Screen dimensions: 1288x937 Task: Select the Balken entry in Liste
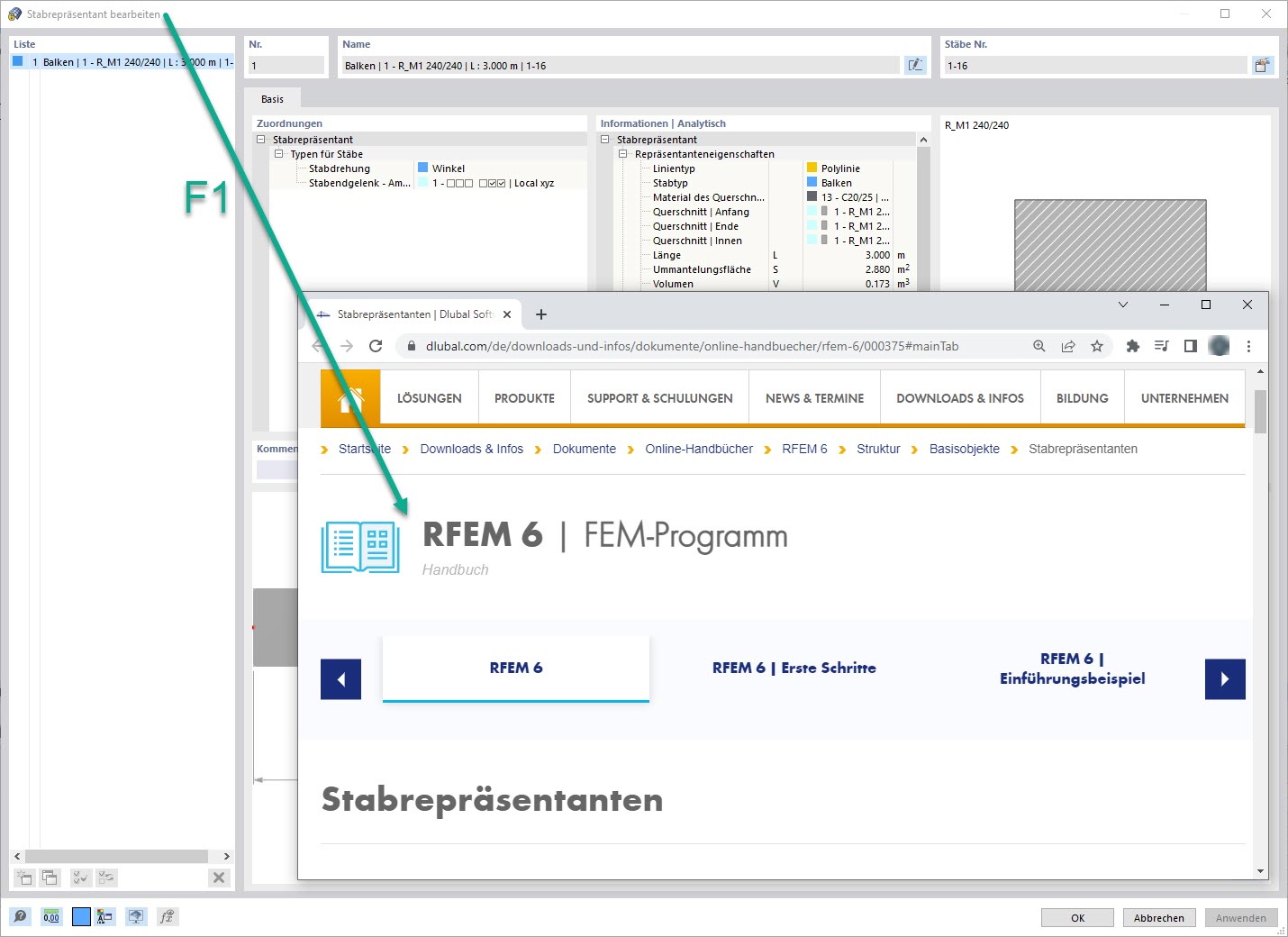pyautogui.click(x=122, y=62)
